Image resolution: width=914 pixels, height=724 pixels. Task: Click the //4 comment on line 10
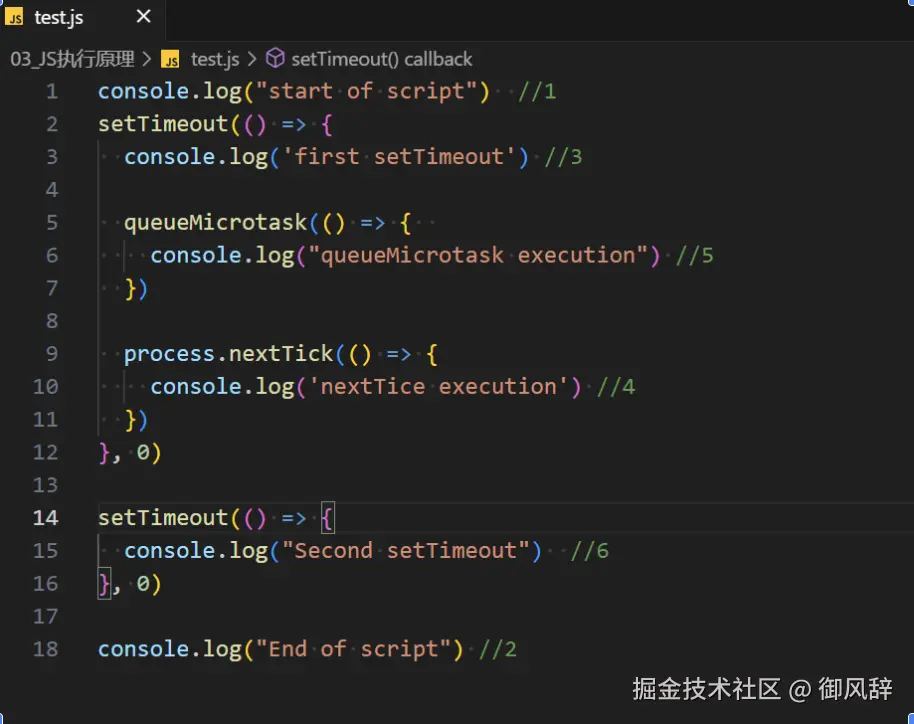point(616,386)
